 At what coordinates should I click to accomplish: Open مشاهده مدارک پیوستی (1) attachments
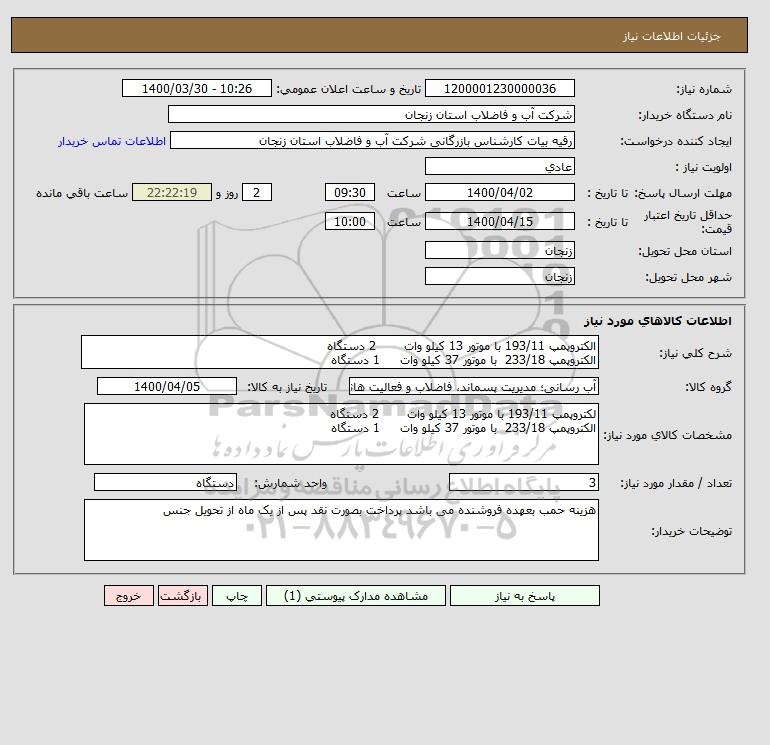point(356,596)
